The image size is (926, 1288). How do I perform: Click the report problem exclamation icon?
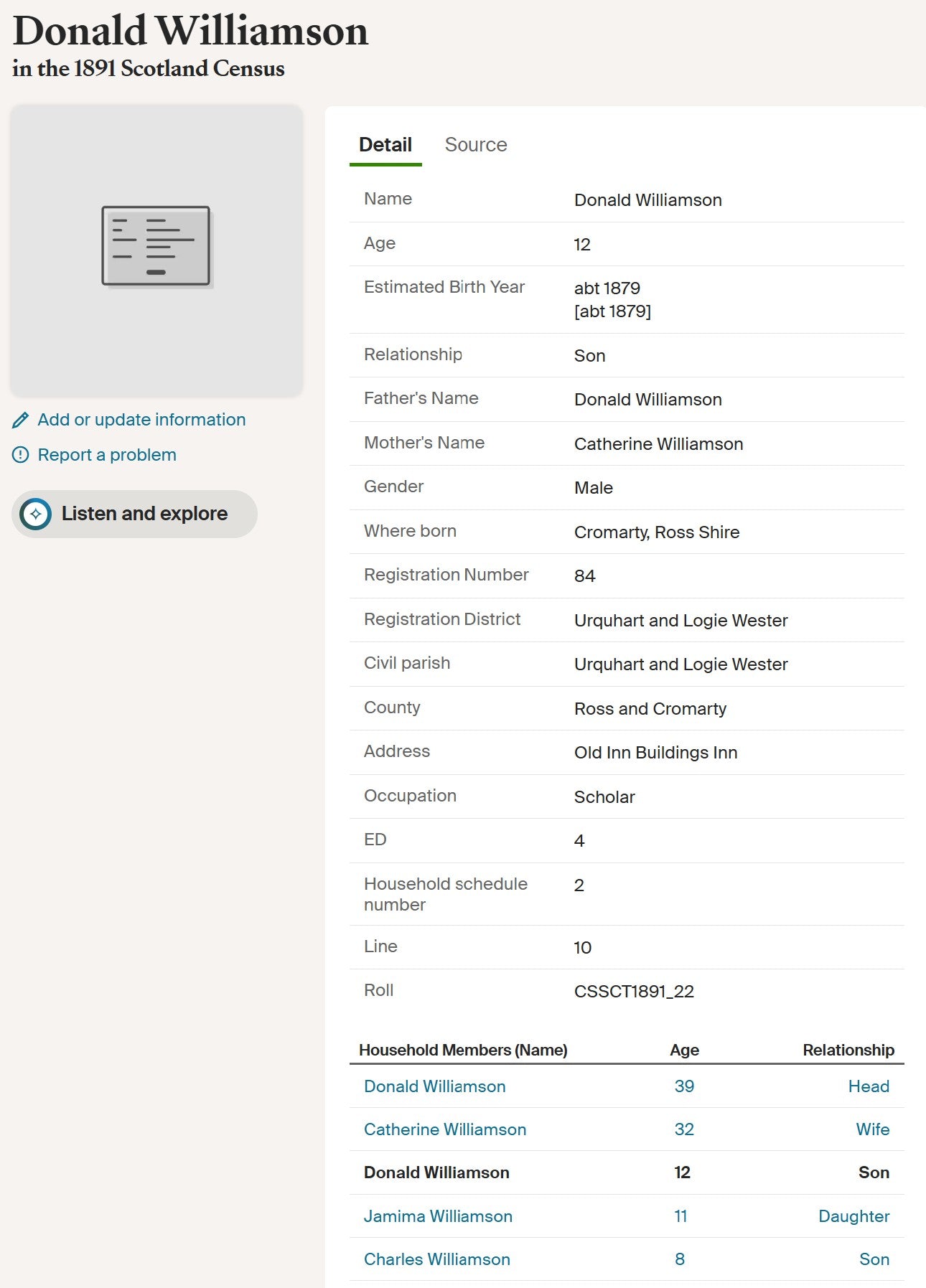21,455
